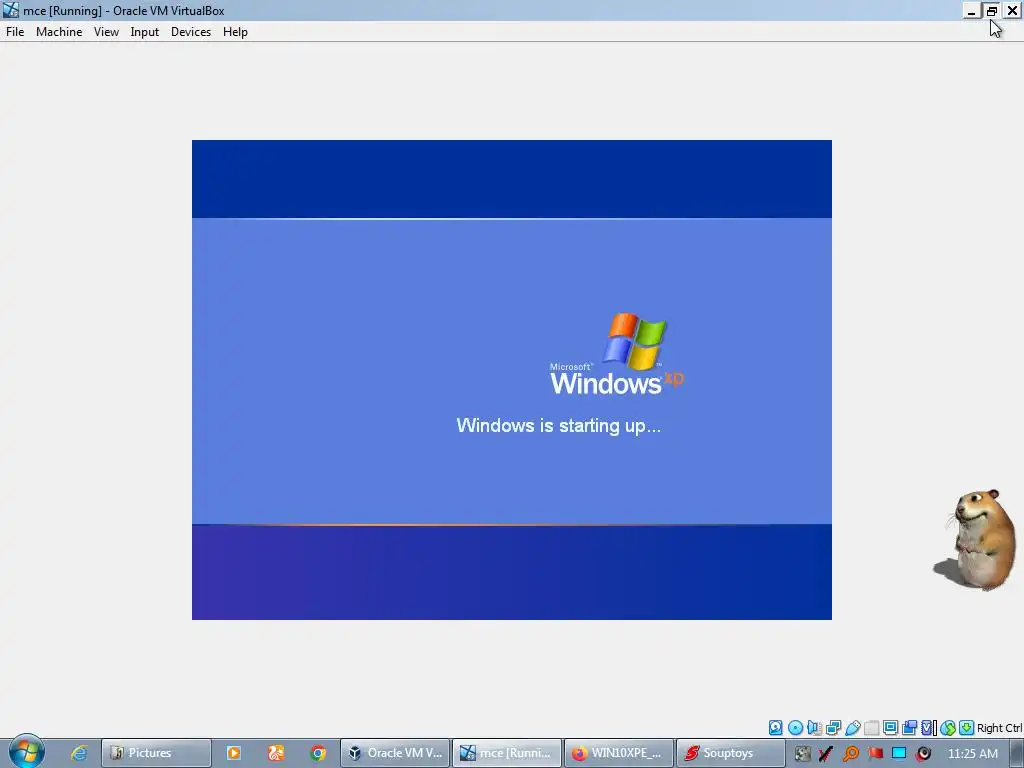Click the CPU virtualization status icon
Screen dimensions: 1024x768
click(929, 728)
